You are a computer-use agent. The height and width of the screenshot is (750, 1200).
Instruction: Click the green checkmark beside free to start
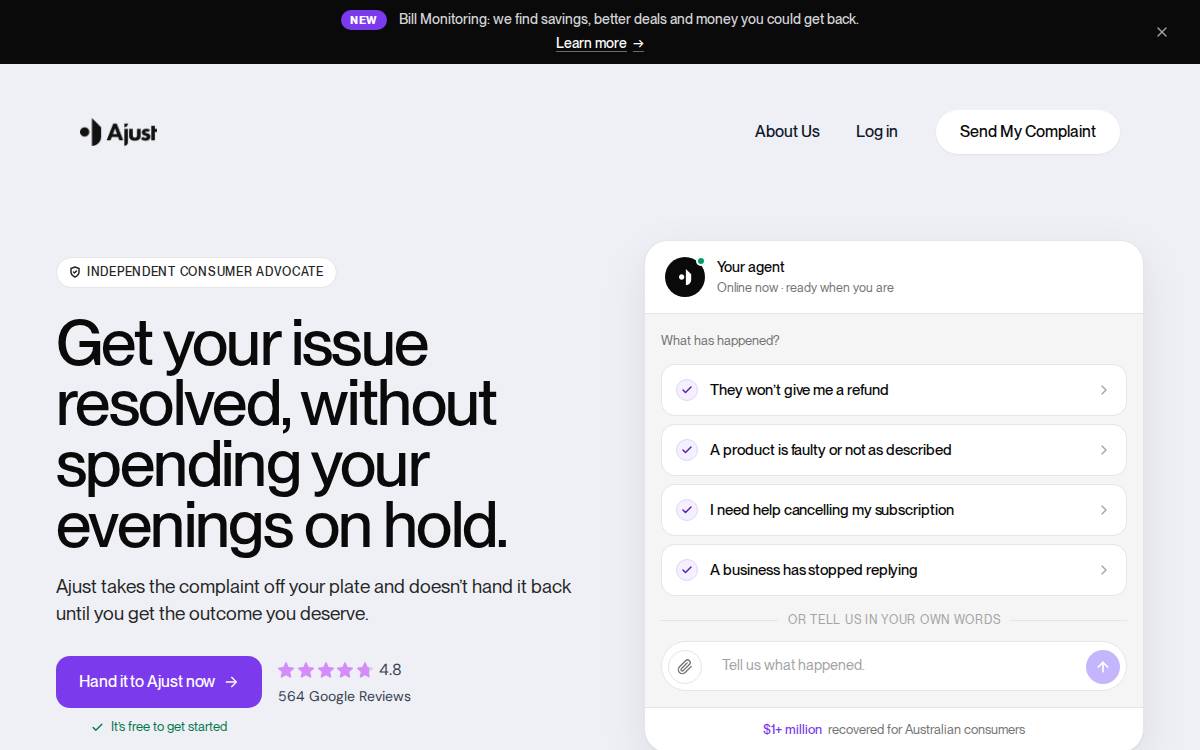[x=97, y=727]
